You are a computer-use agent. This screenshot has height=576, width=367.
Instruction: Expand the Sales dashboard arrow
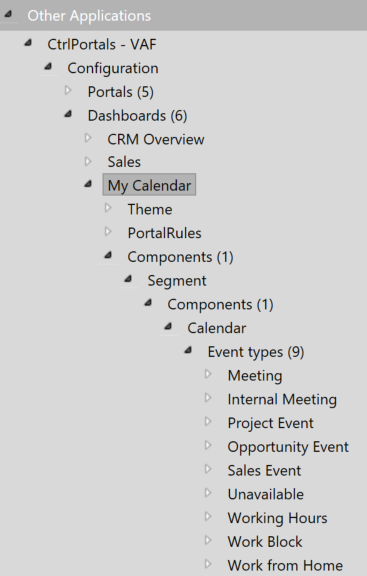[x=87, y=161]
